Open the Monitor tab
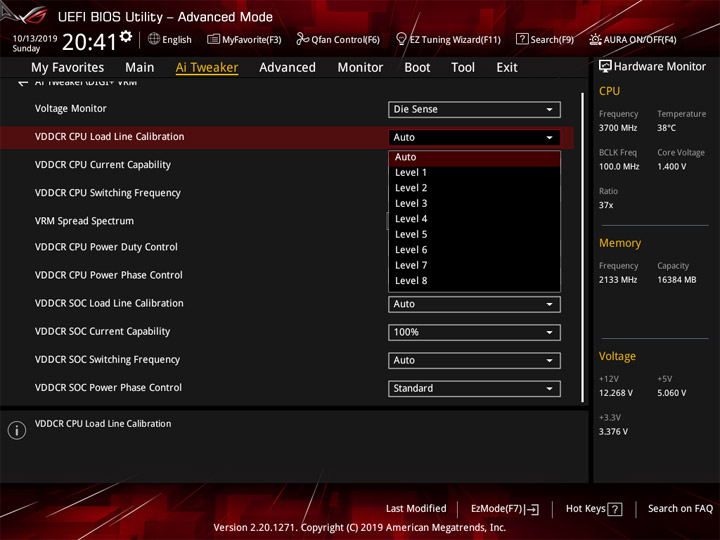Image resolution: width=720 pixels, height=540 pixels. point(360,68)
